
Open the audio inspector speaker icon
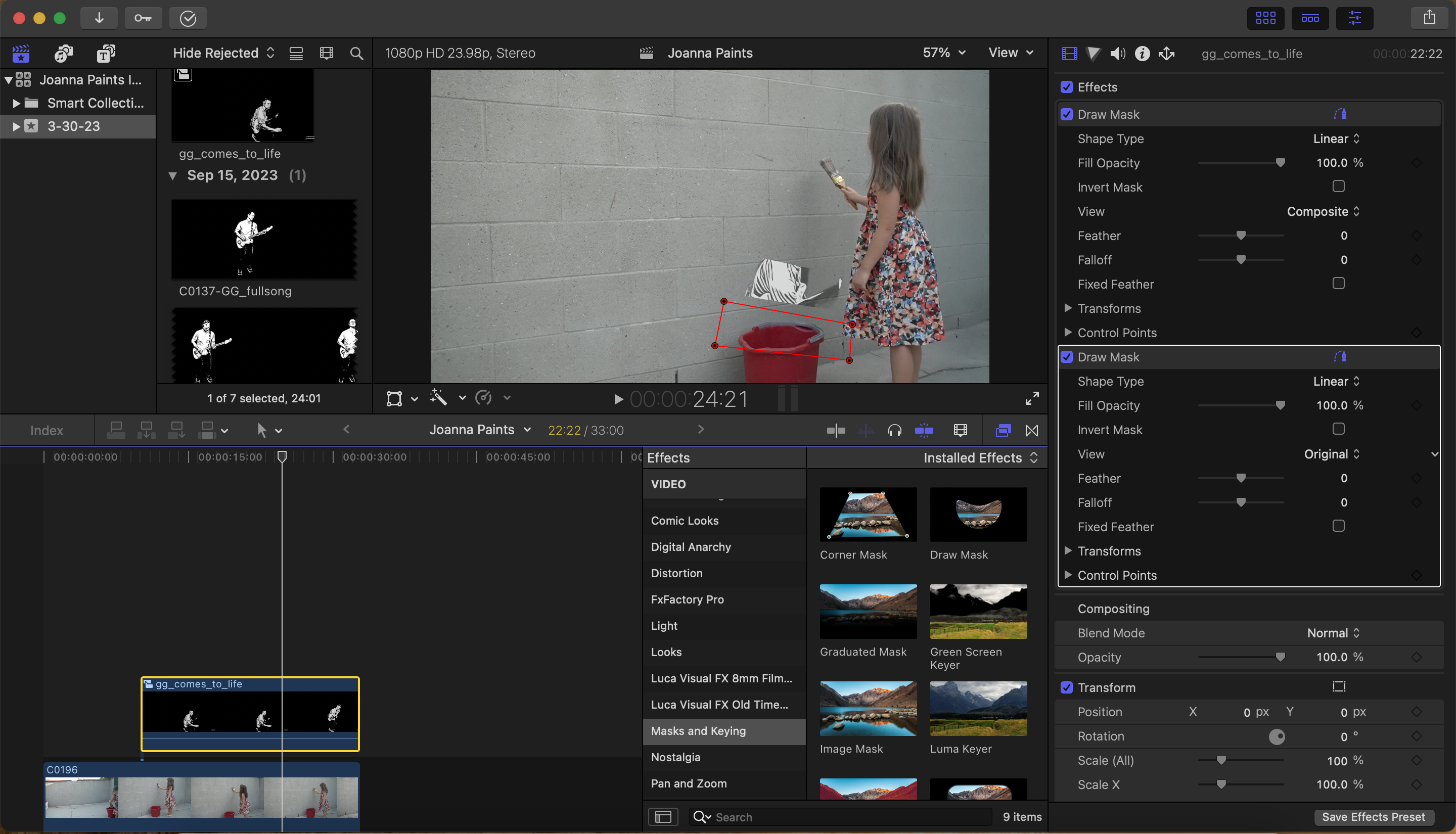[x=1117, y=53]
